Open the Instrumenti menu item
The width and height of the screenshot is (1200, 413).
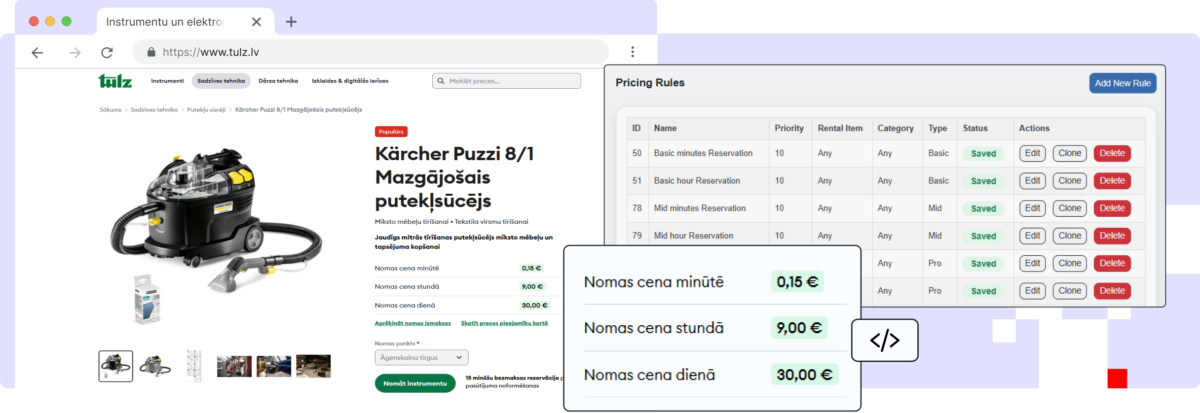[167, 81]
